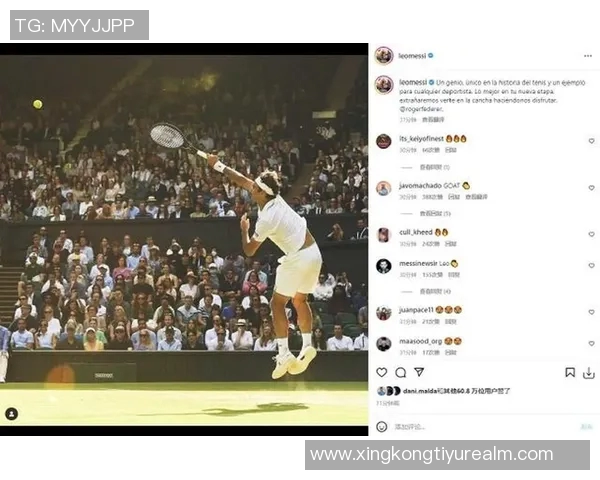Open the leomessi profile from header username
Screen dimensions: 600x480
click(412, 56)
